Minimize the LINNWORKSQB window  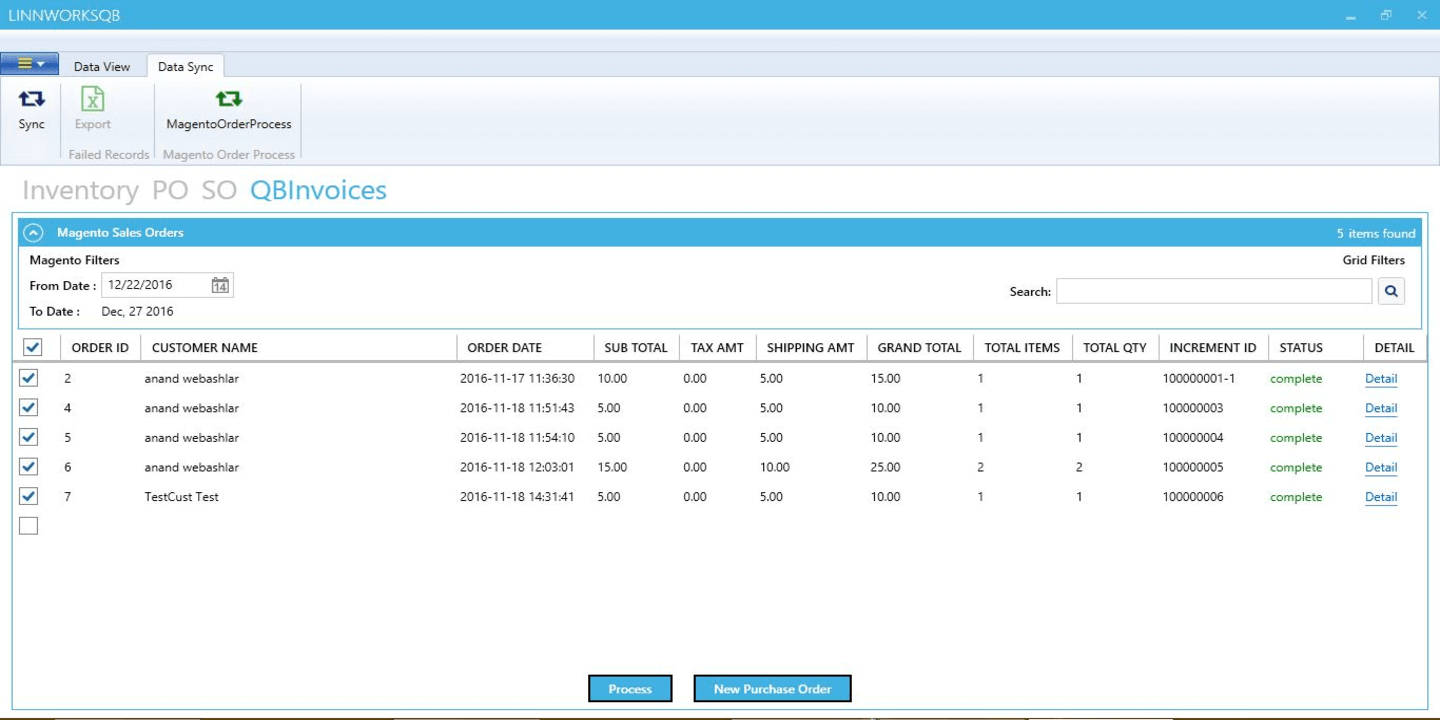(1351, 15)
